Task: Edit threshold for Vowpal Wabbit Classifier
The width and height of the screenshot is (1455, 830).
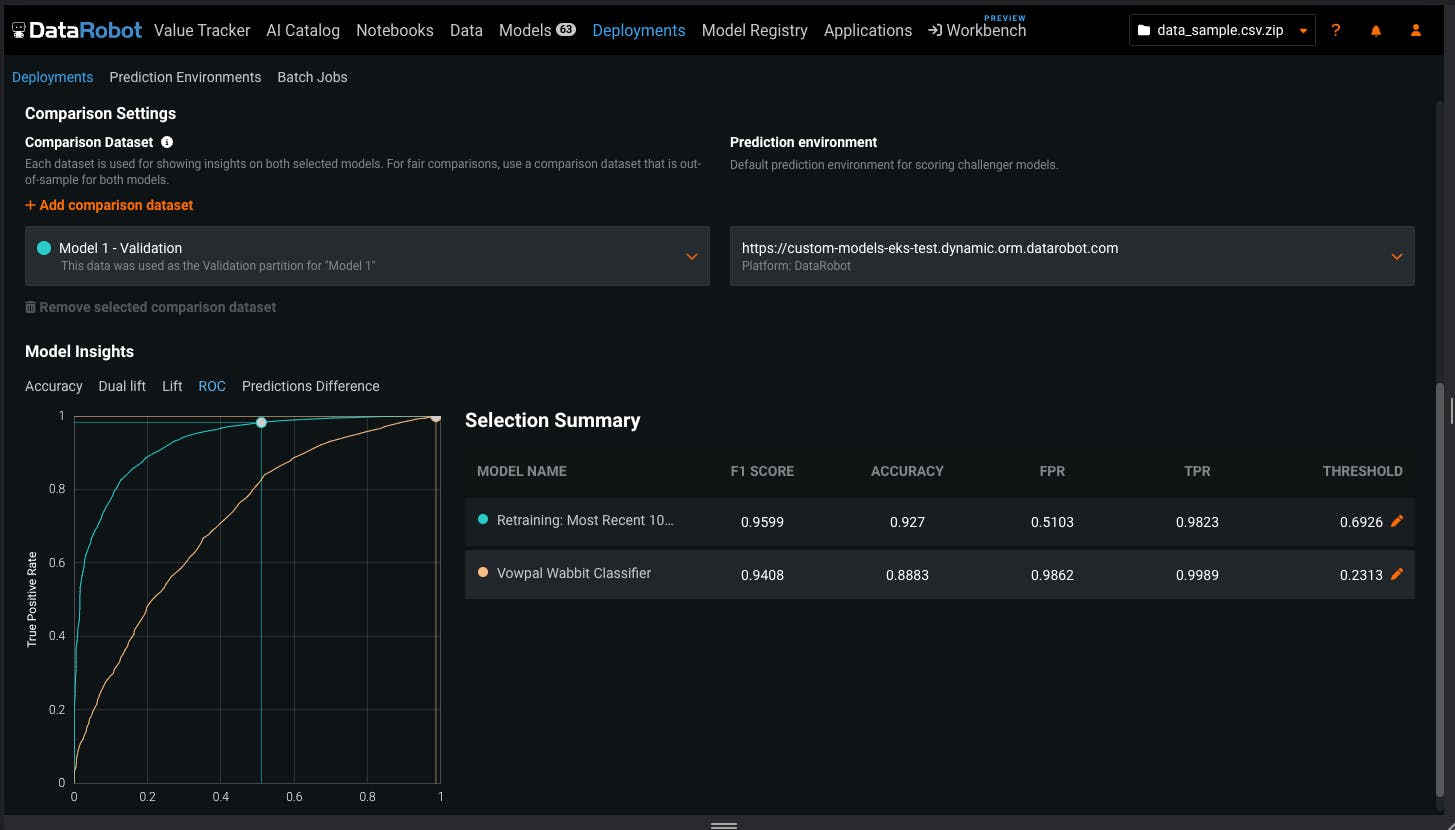Action: point(1397,574)
